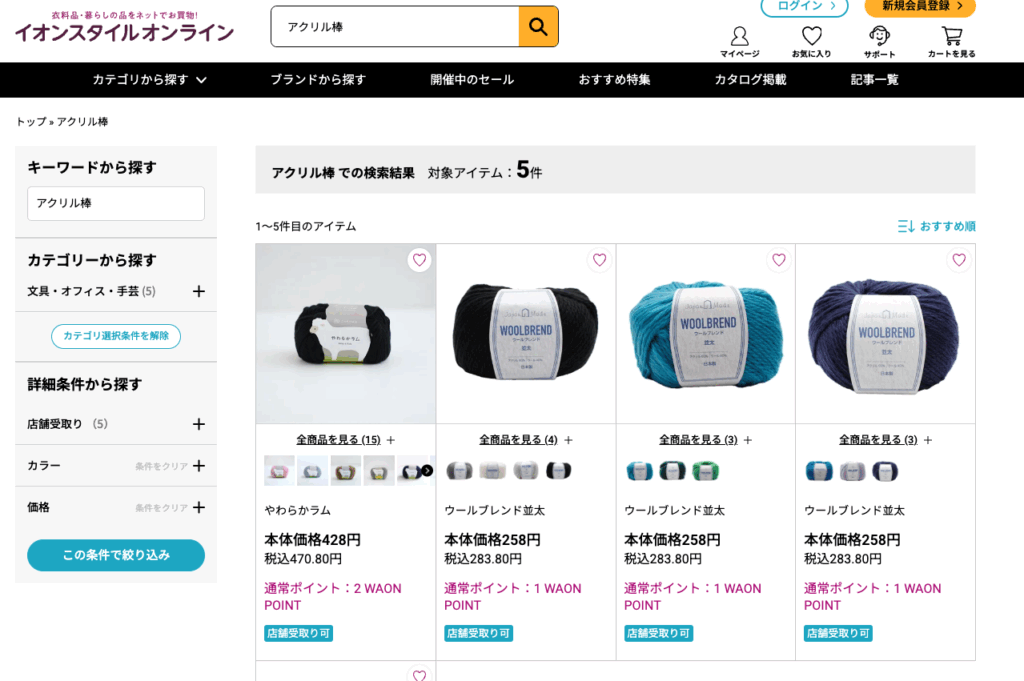Open My Page (マイページ) icon
The width and height of the screenshot is (1024, 681).
(739, 42)
